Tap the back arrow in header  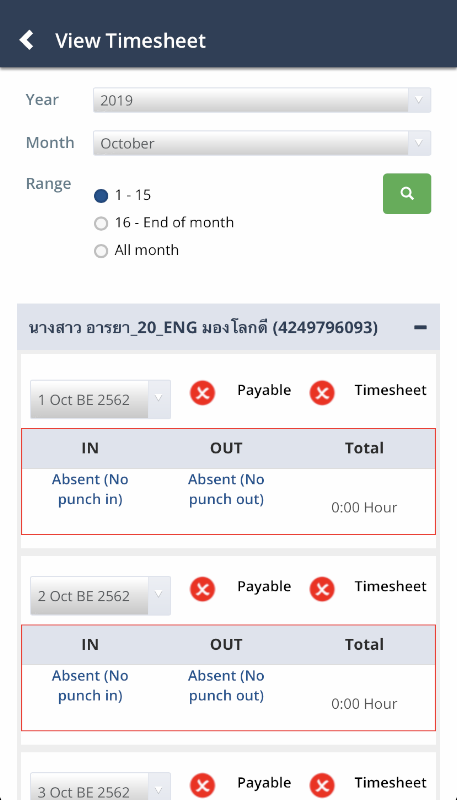(27, 40)
